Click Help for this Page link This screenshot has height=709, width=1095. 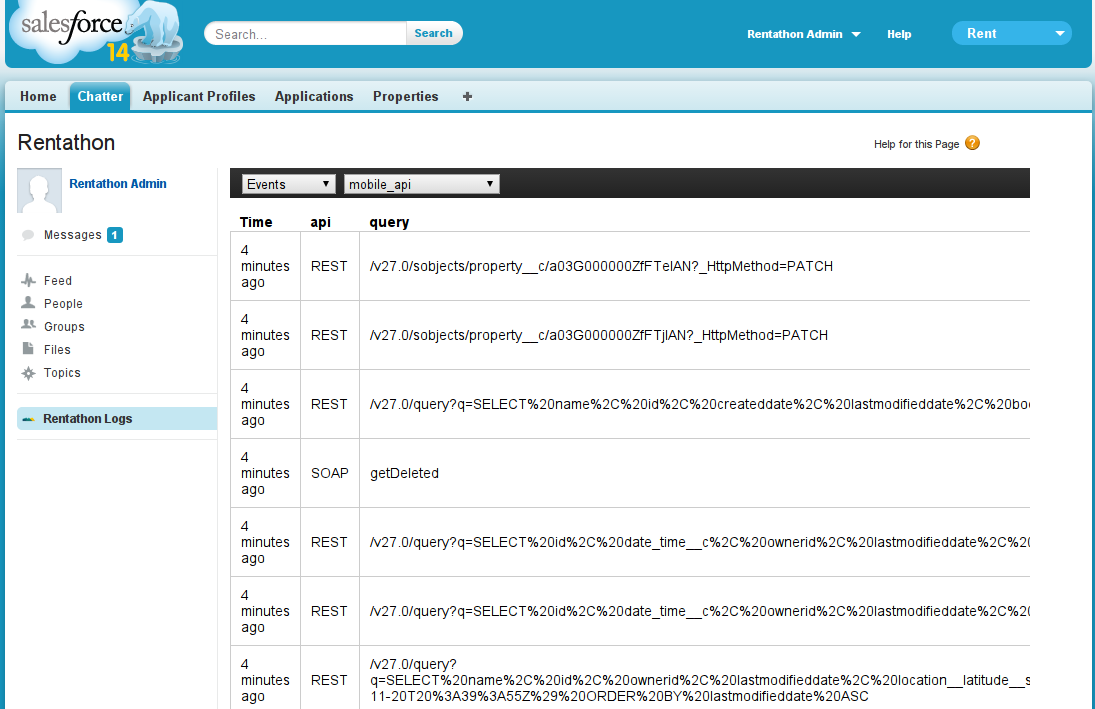coord(916,144)
